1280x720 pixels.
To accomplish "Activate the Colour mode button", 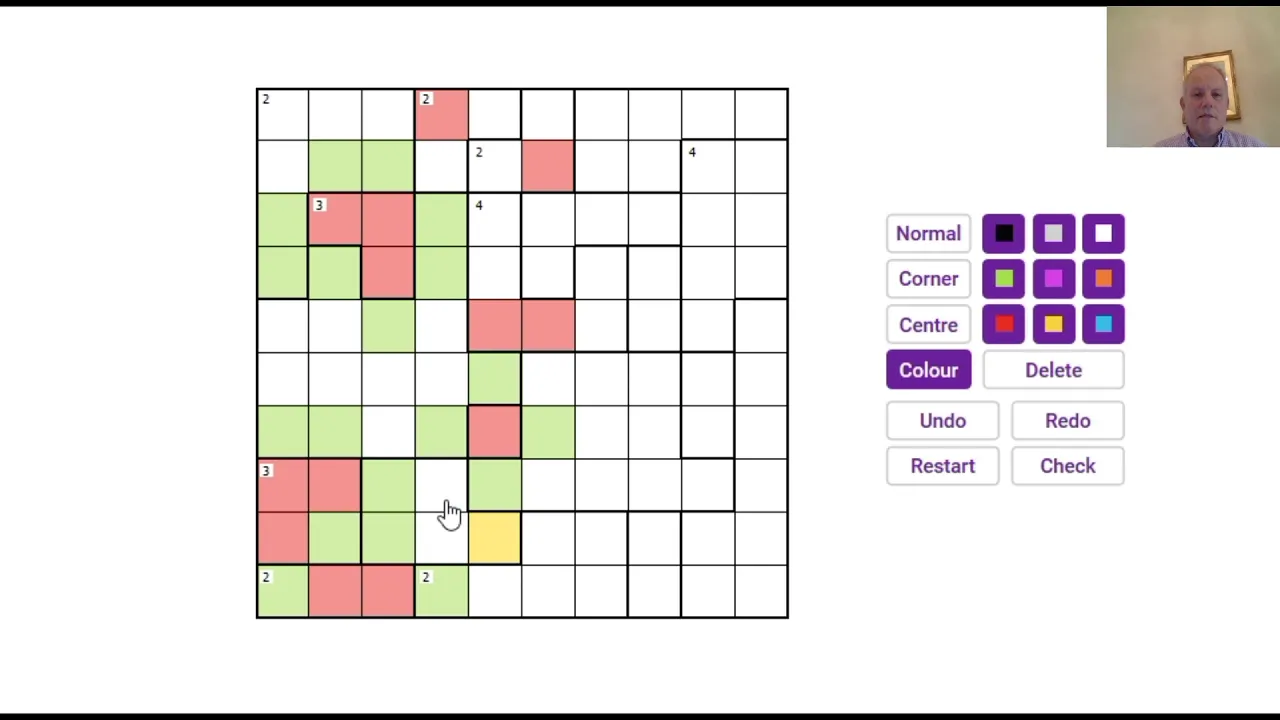I will pyautogui.click(x=928, y=370).
